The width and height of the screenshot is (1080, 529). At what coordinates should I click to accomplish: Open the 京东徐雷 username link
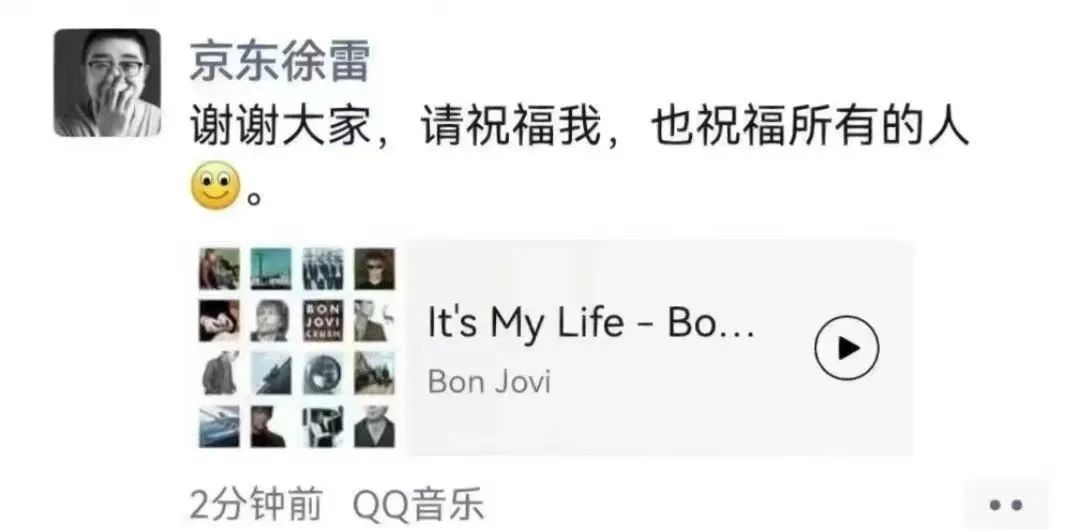279,60
